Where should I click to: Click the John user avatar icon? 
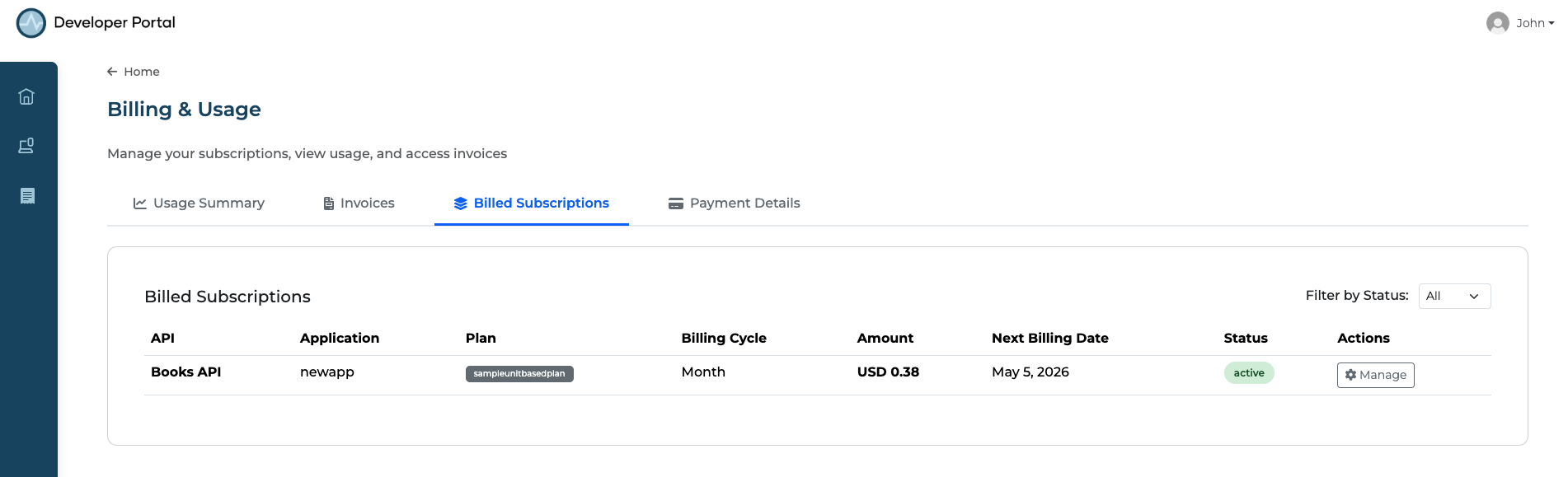pos(1497,23)
